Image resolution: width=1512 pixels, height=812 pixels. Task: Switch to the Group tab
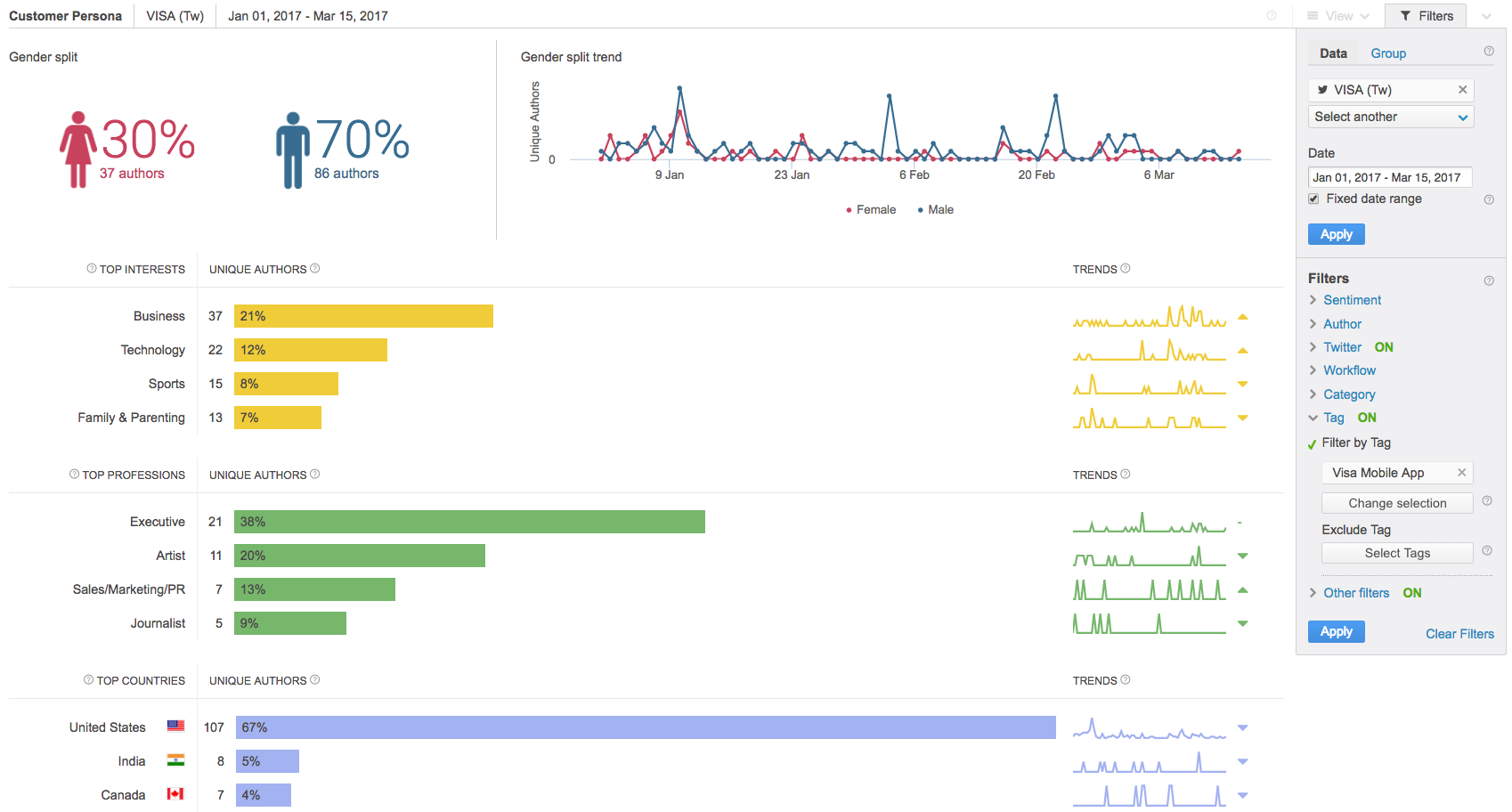[x=1388, y=53]
